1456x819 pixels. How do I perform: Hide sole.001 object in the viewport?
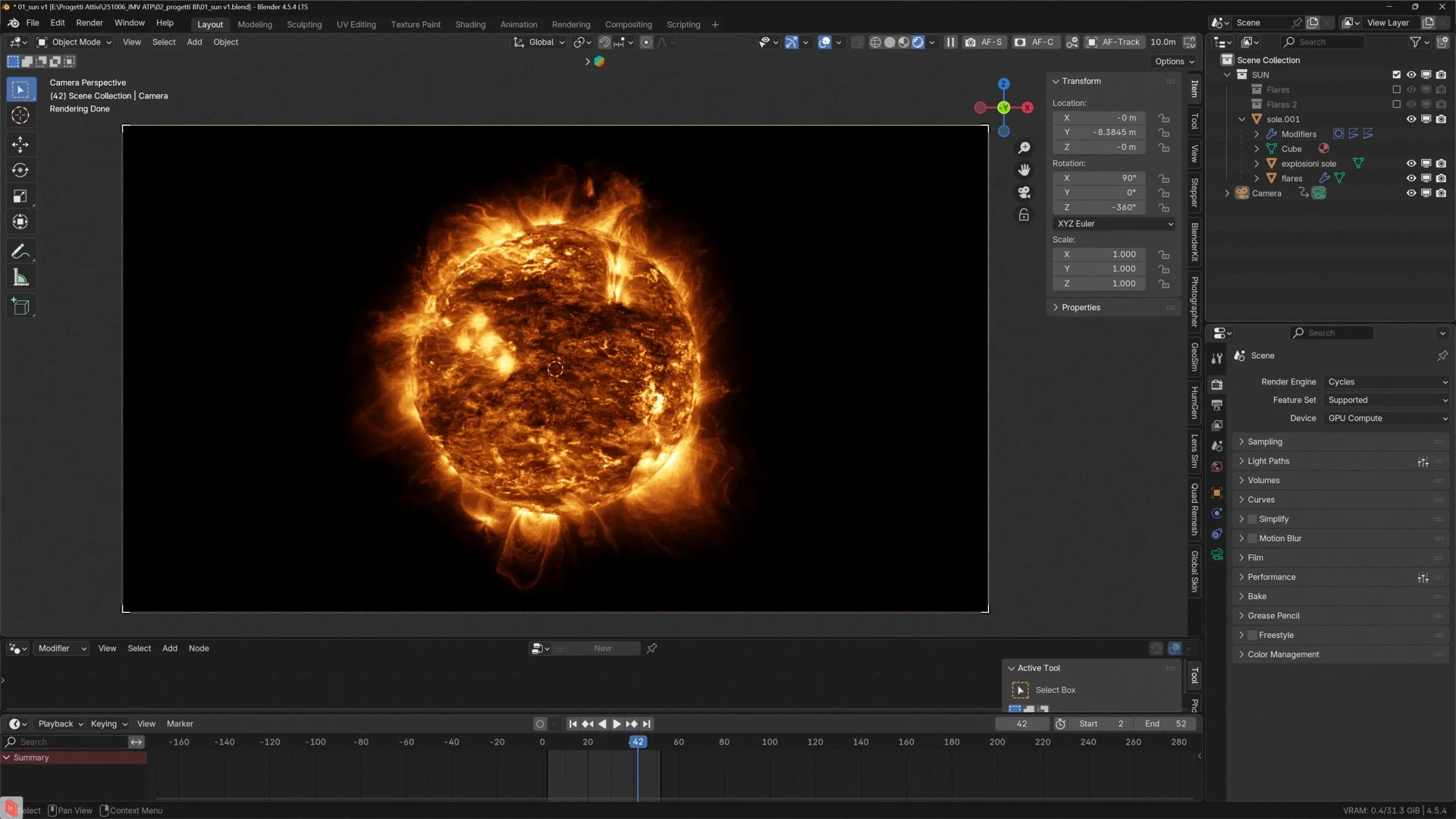(x=1410, y=119)
